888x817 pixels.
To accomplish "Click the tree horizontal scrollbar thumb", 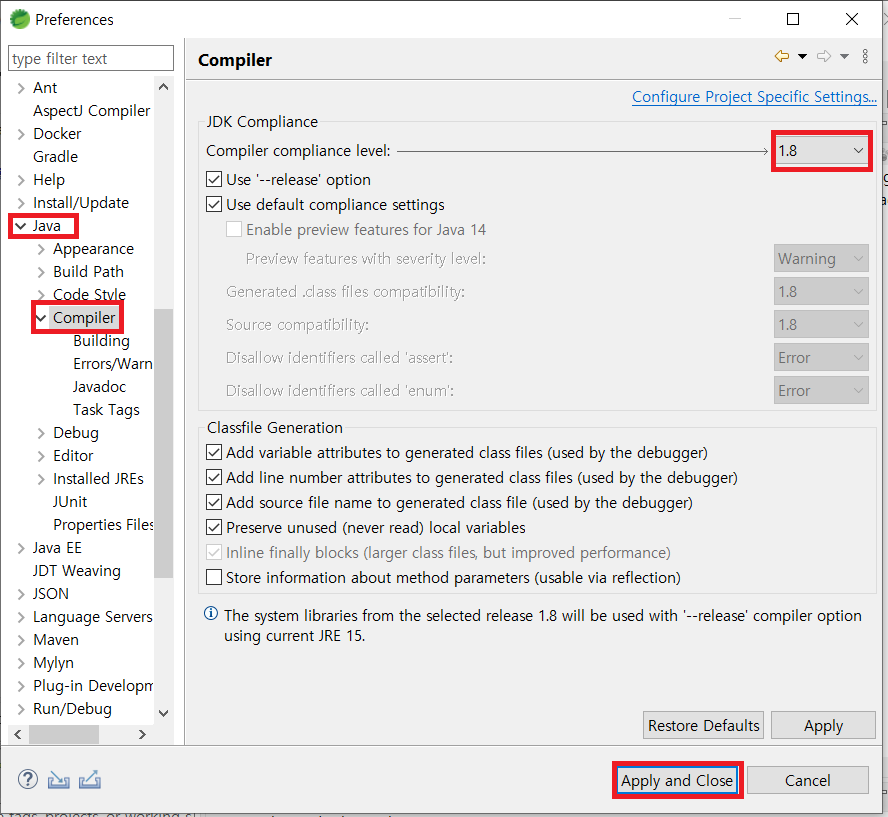I will pos(64,734).
